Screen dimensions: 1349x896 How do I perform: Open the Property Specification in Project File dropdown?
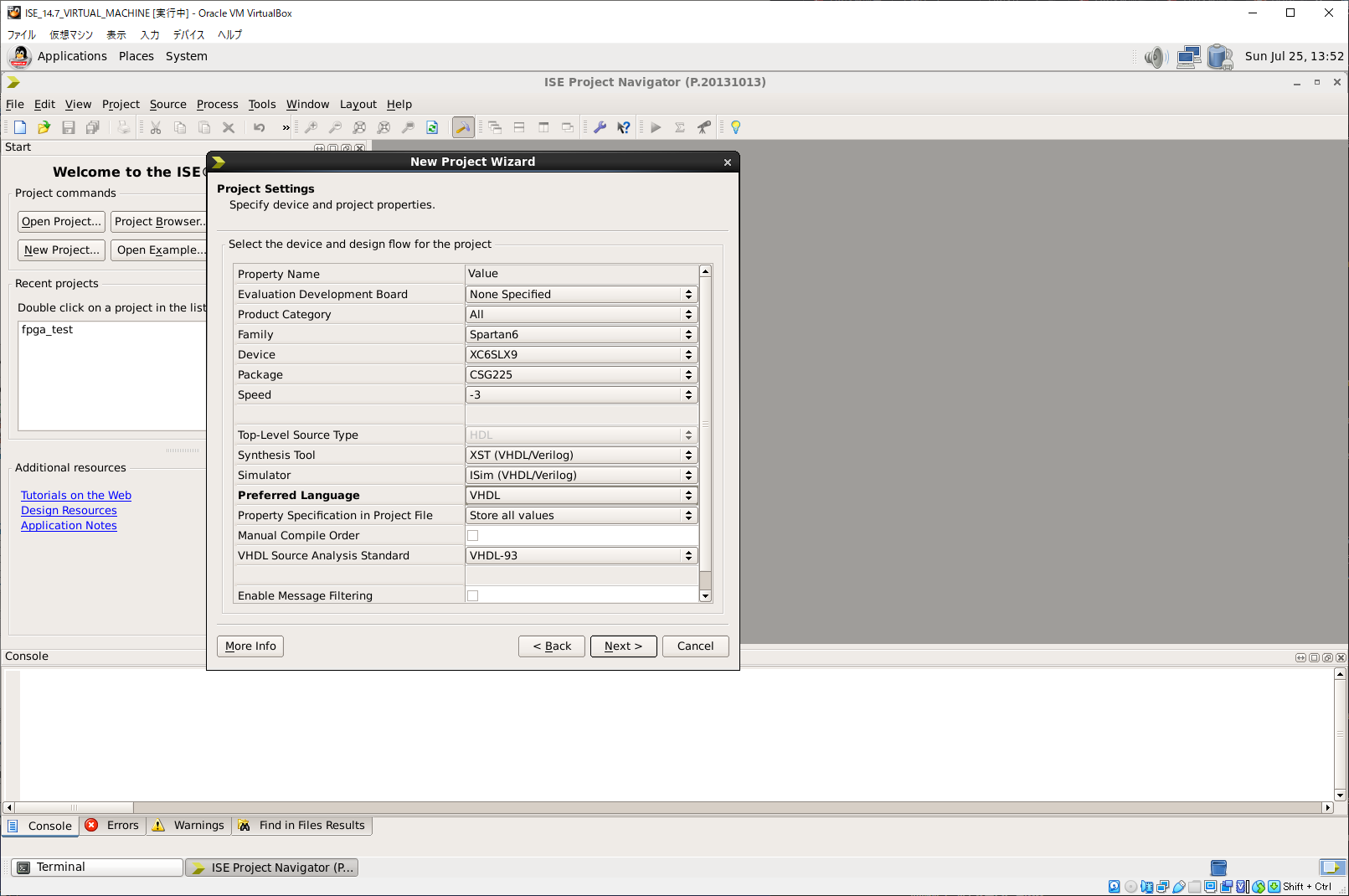pyautogui.click(x=582, y=515)
